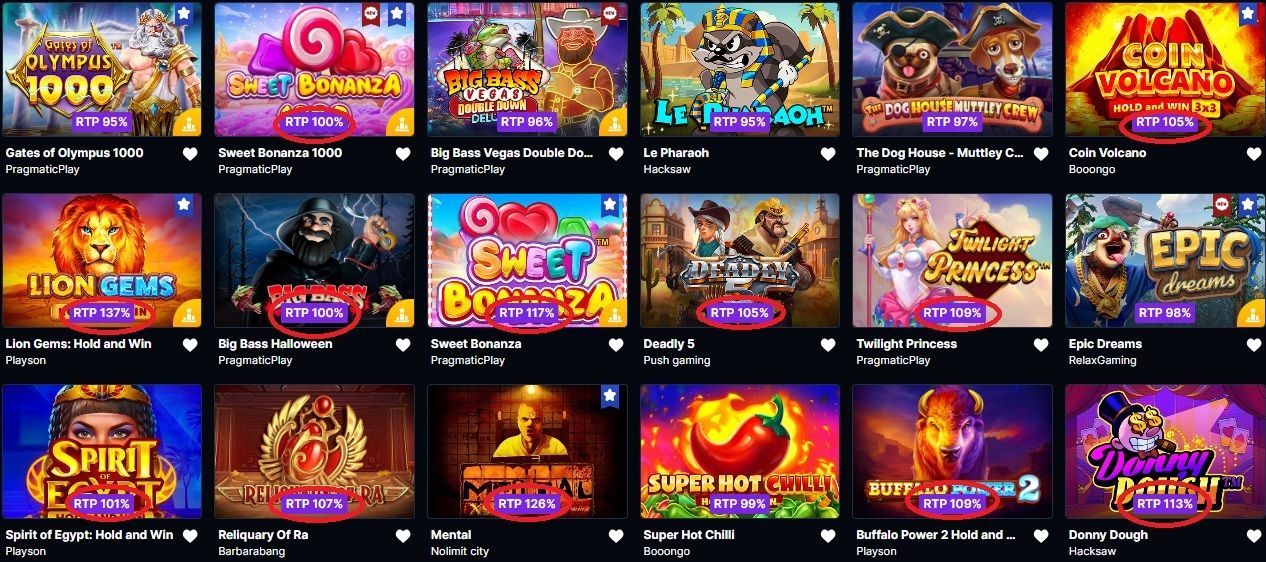Toggle the heart next to Sweet Bonanza 1000

pos(403,154)
